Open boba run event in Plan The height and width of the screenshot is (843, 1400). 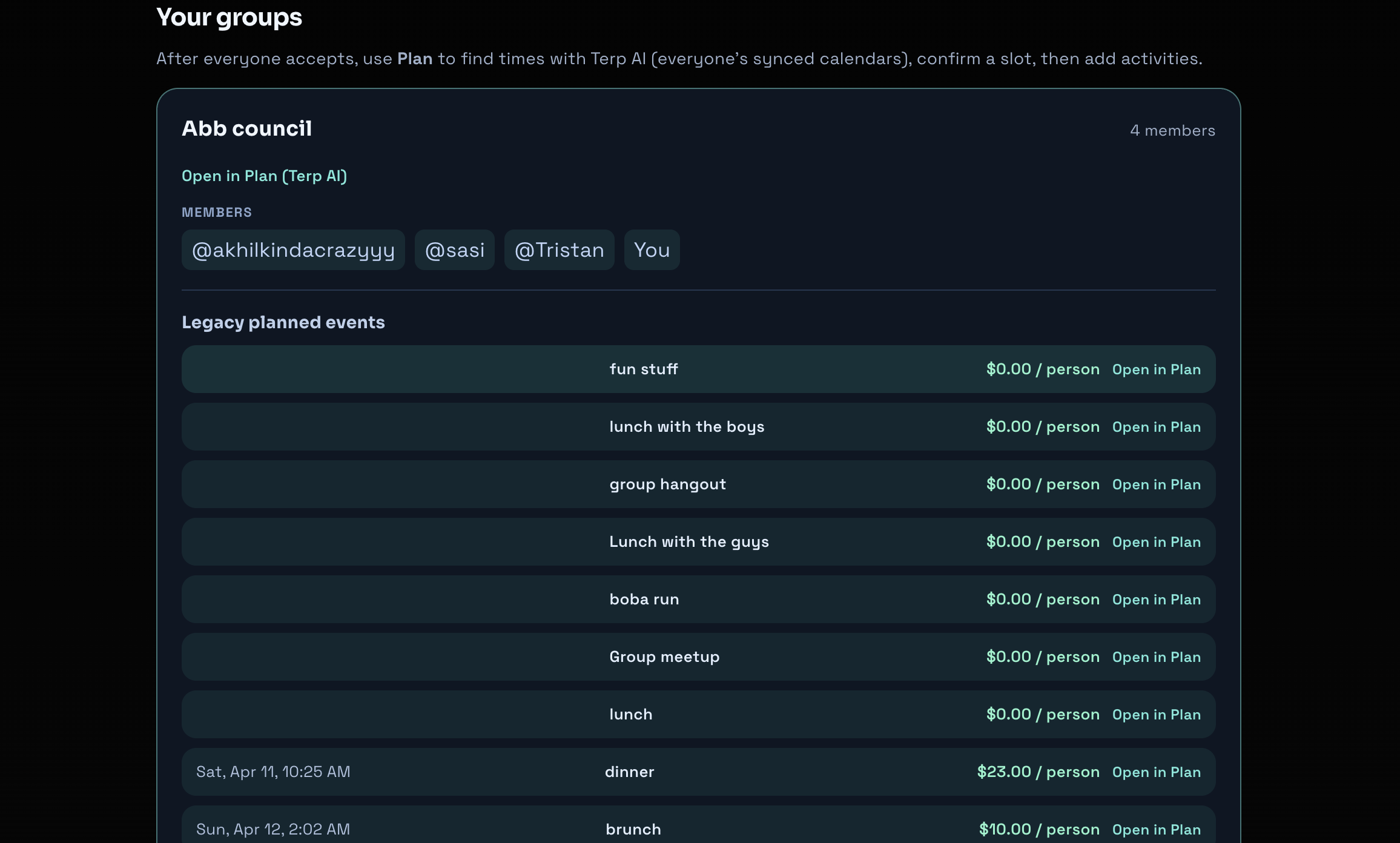pyautogui.click(x=1156, y=600)
